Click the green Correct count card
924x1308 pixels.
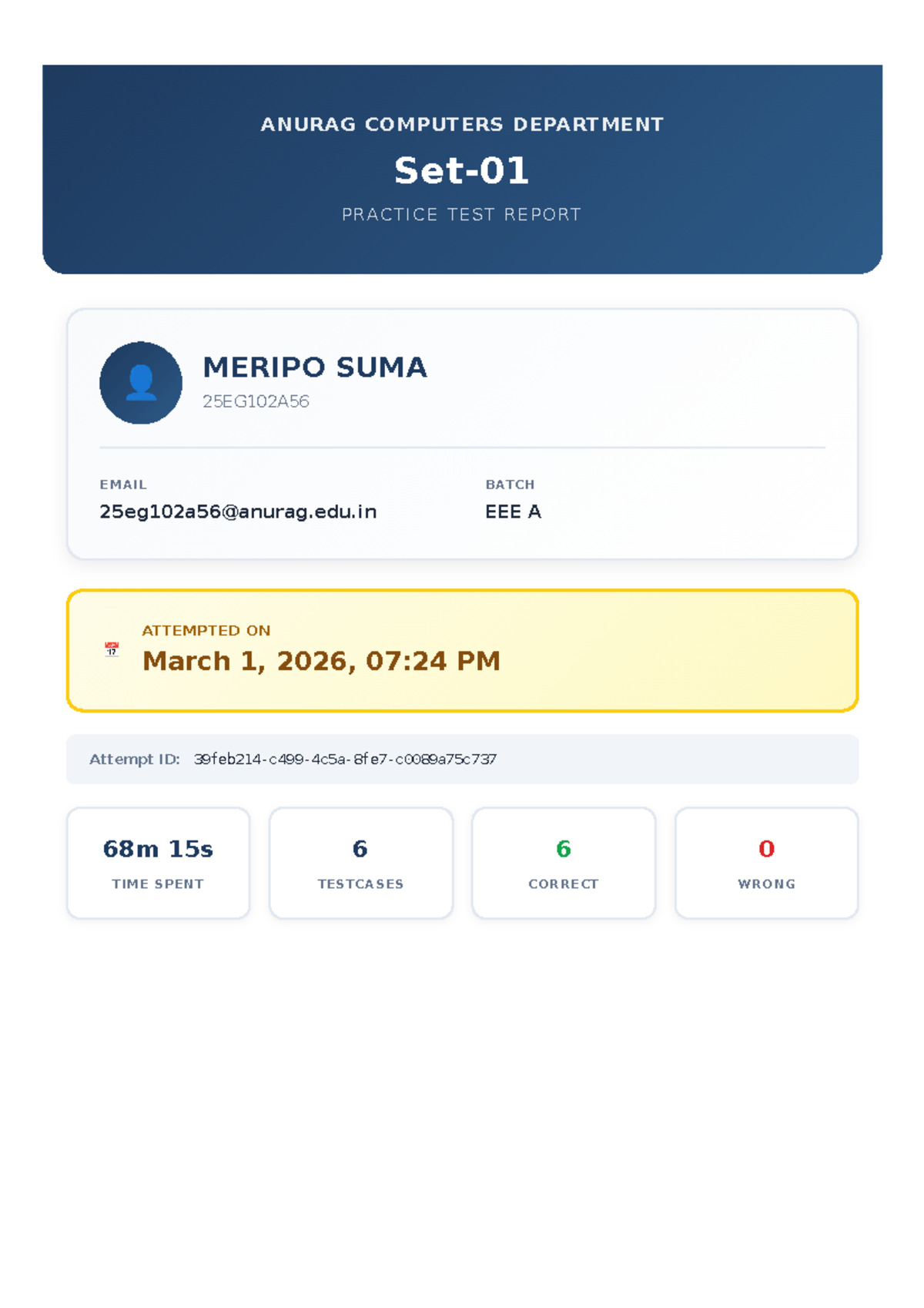(564, 863)
